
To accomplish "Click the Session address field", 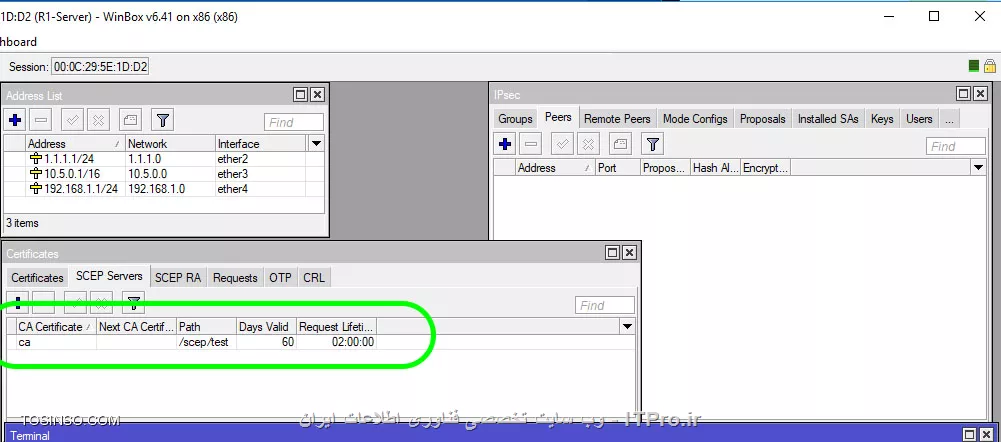I will 100,66.
